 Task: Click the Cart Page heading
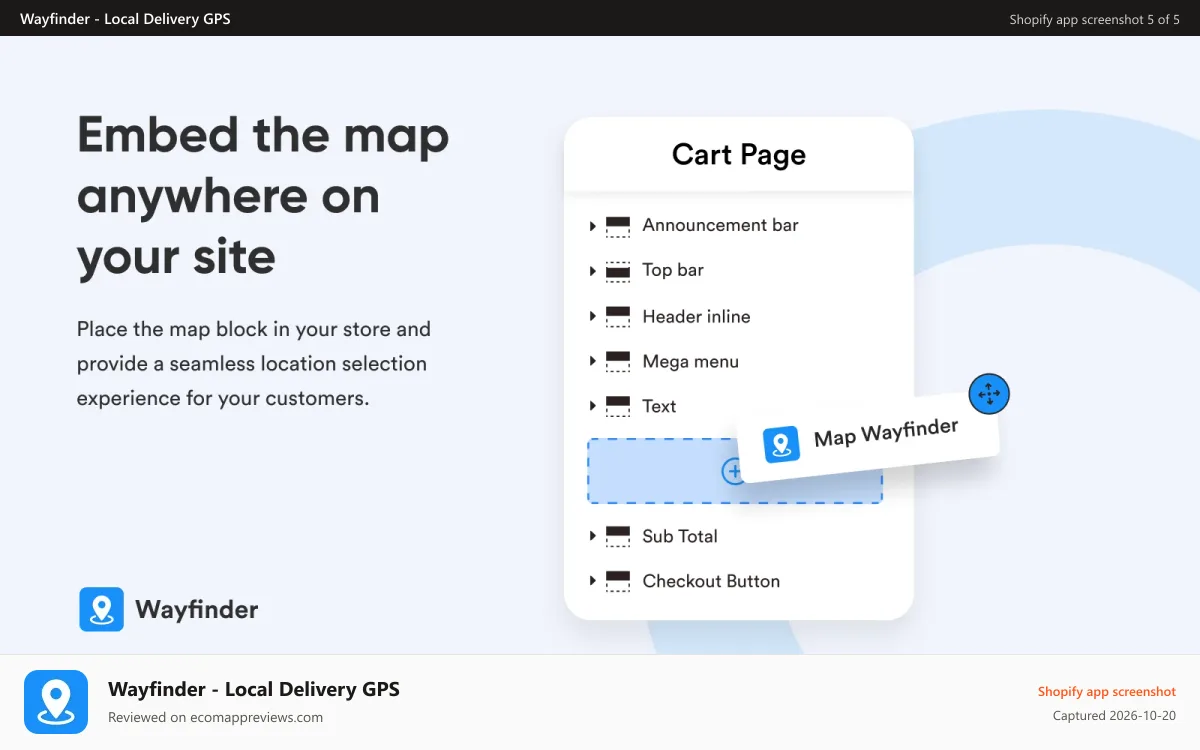click(739, 155)
